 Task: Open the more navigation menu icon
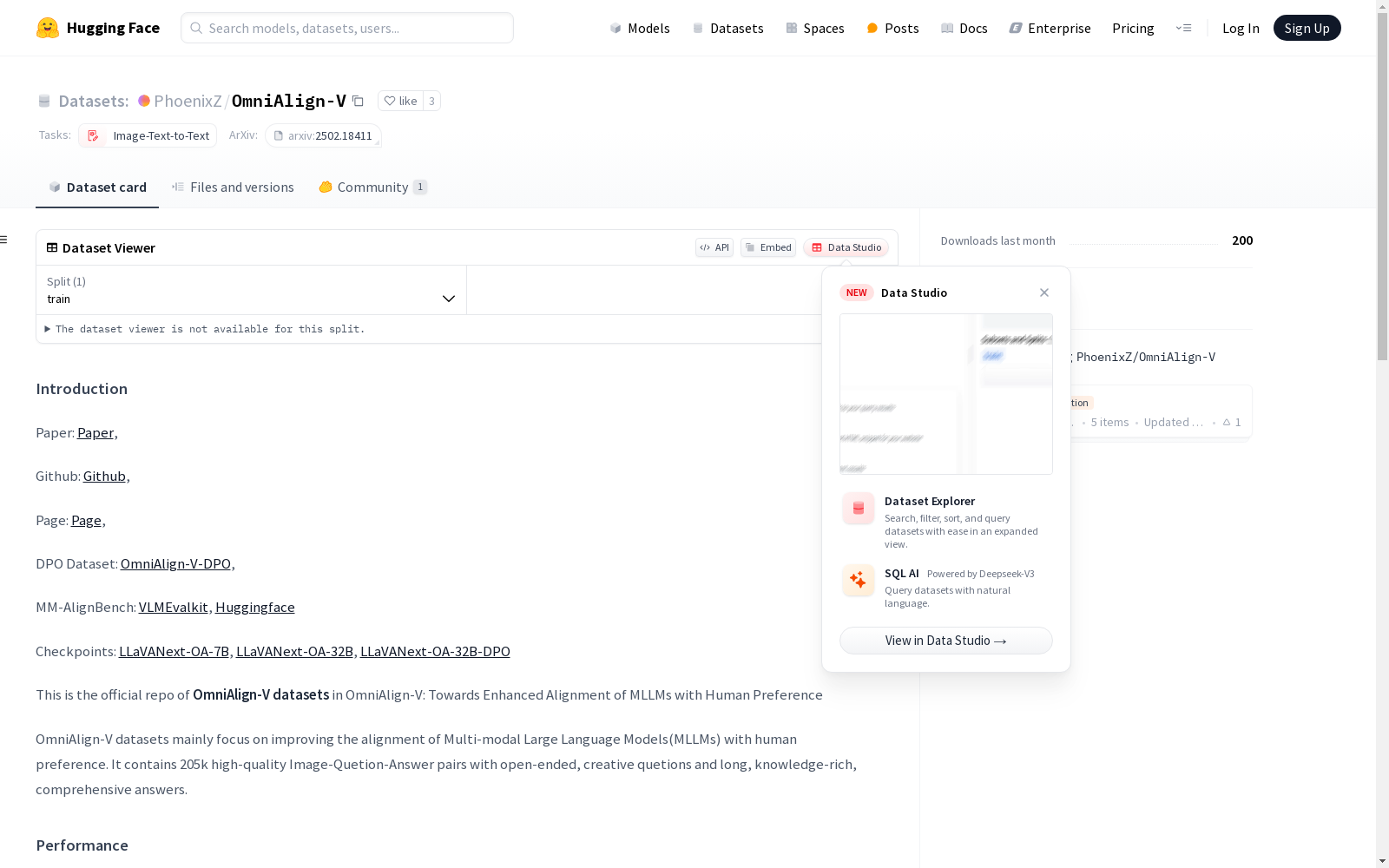coord(1183,28)
